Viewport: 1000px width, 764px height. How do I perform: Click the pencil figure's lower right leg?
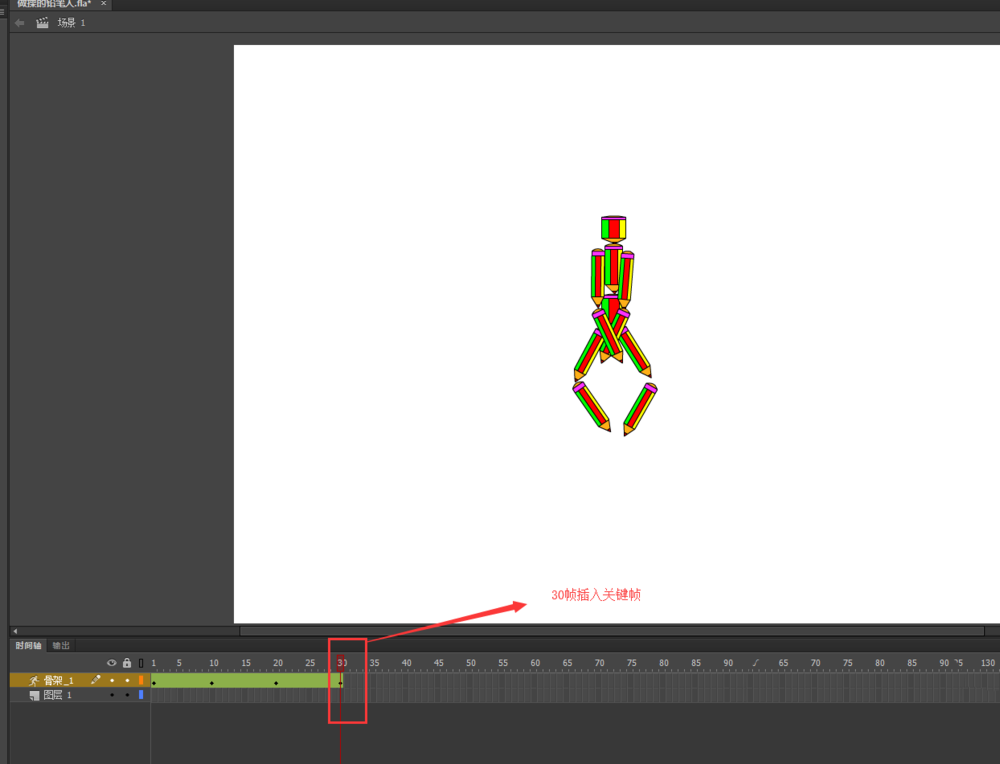[640, 409]
